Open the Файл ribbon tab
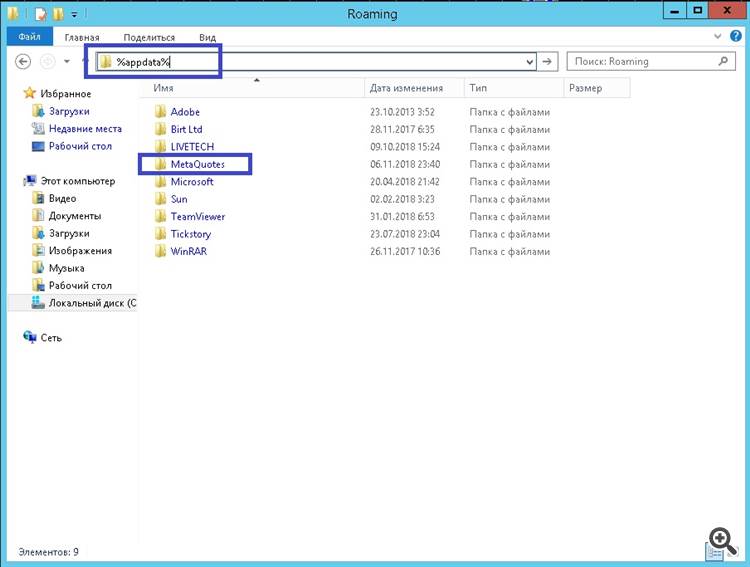The height and width of the screenshot is (567, 750). click(x=29, y=37)
